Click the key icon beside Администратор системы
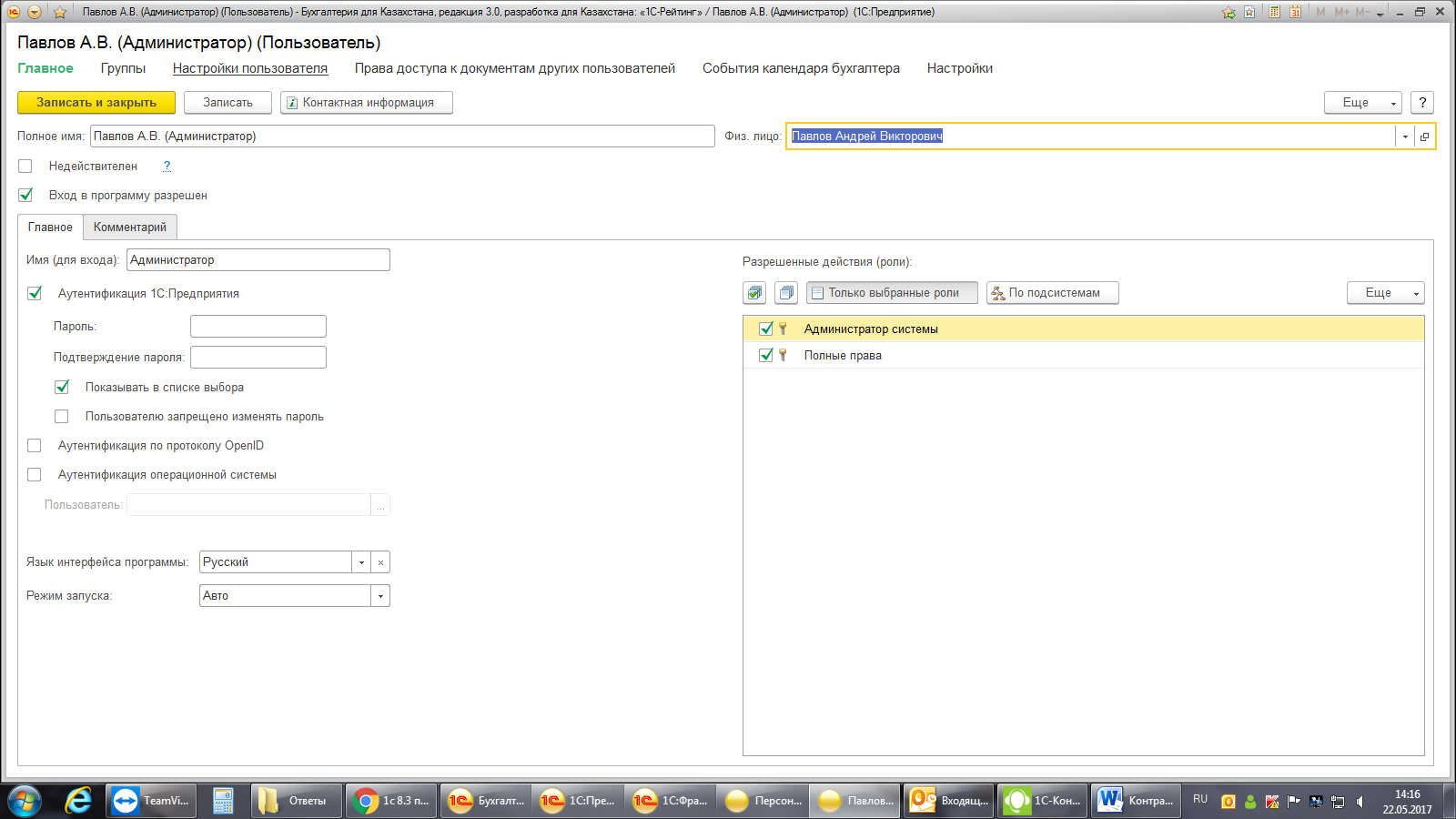The height and width of the screenshot is (819, 1456). click(783, 329)
